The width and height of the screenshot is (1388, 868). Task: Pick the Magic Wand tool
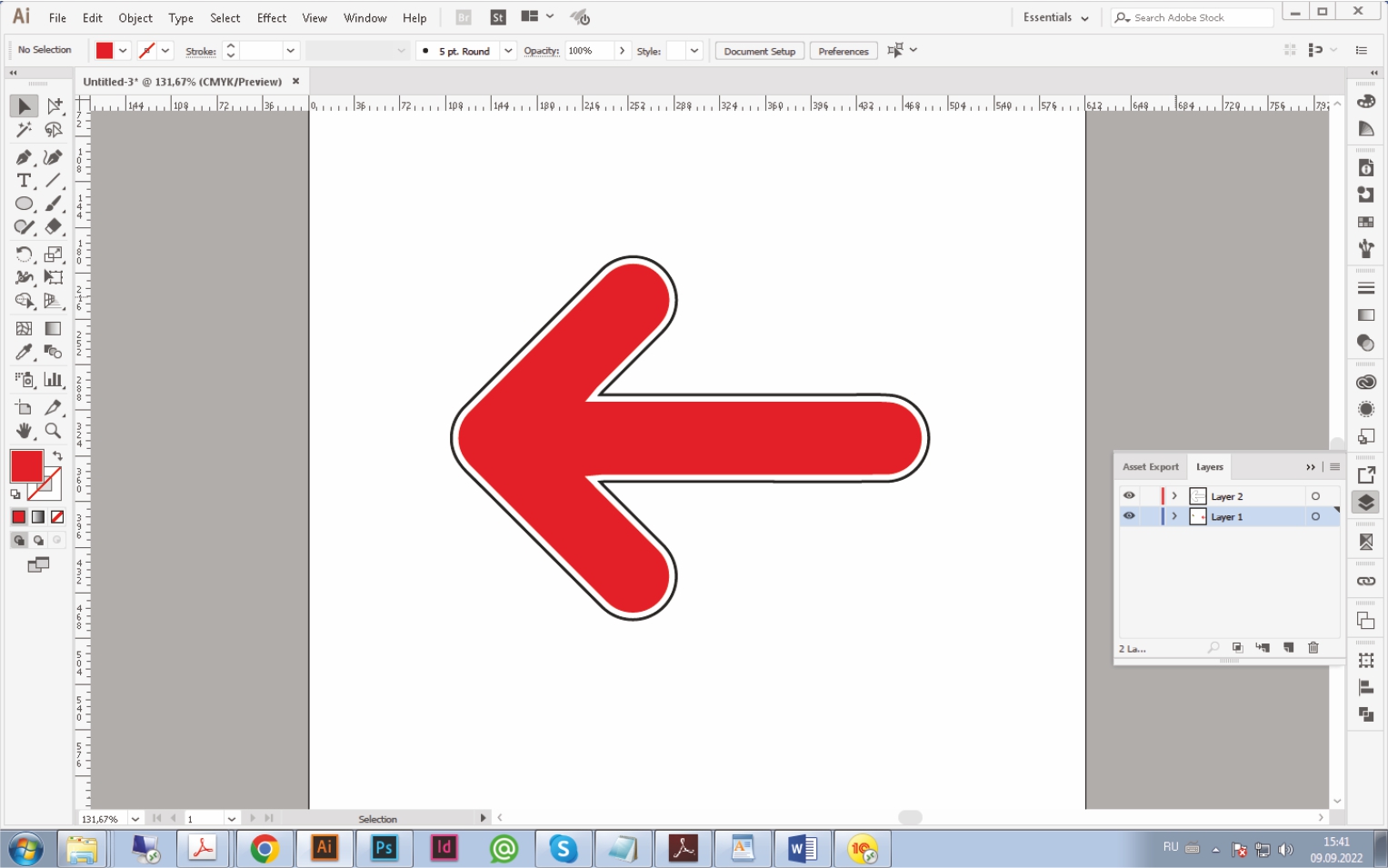tap(24, 131)
